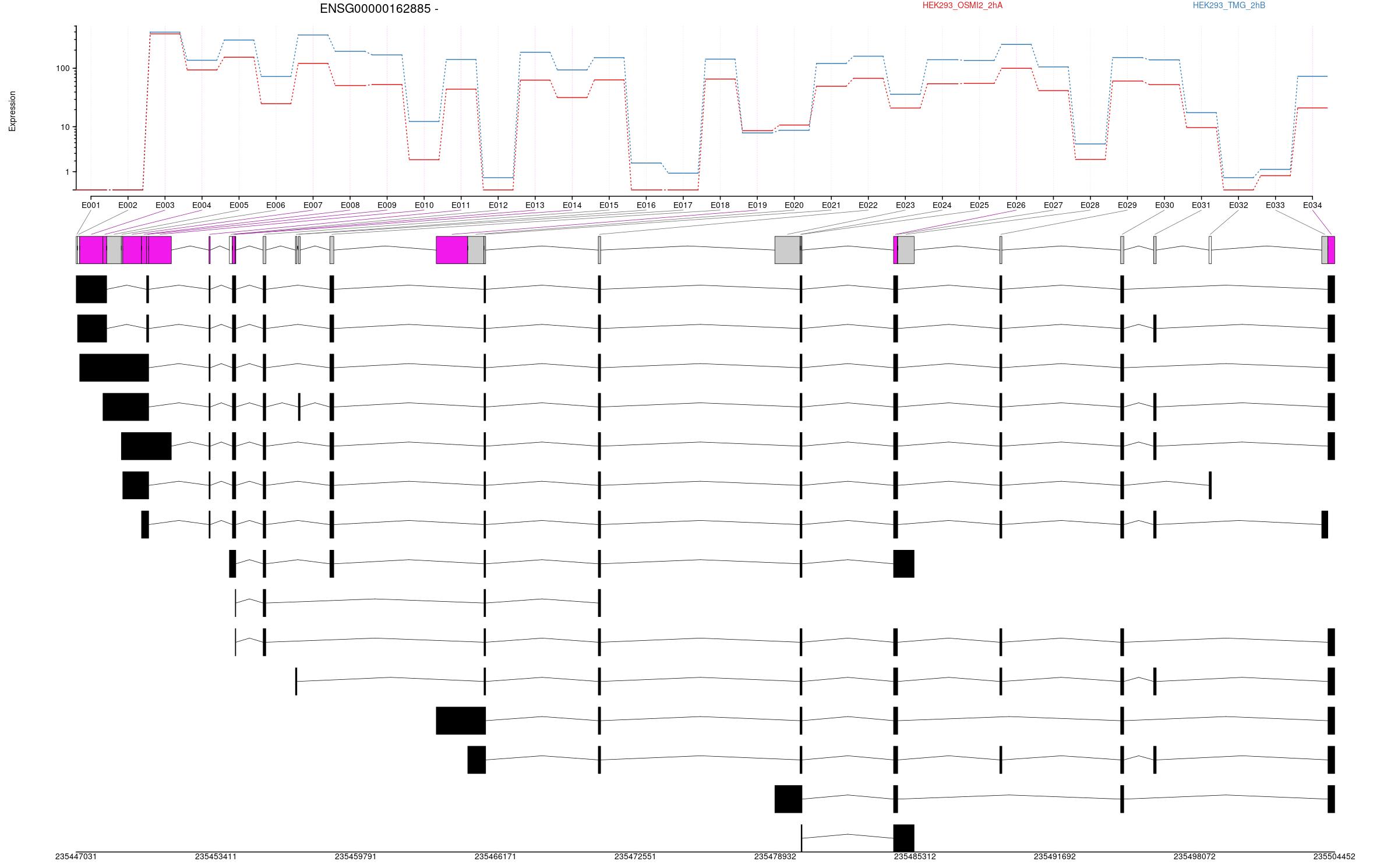The width and height of the screenshot is (1398, 868).
Task: Click exon label E034
Action: click(1312, 205)
